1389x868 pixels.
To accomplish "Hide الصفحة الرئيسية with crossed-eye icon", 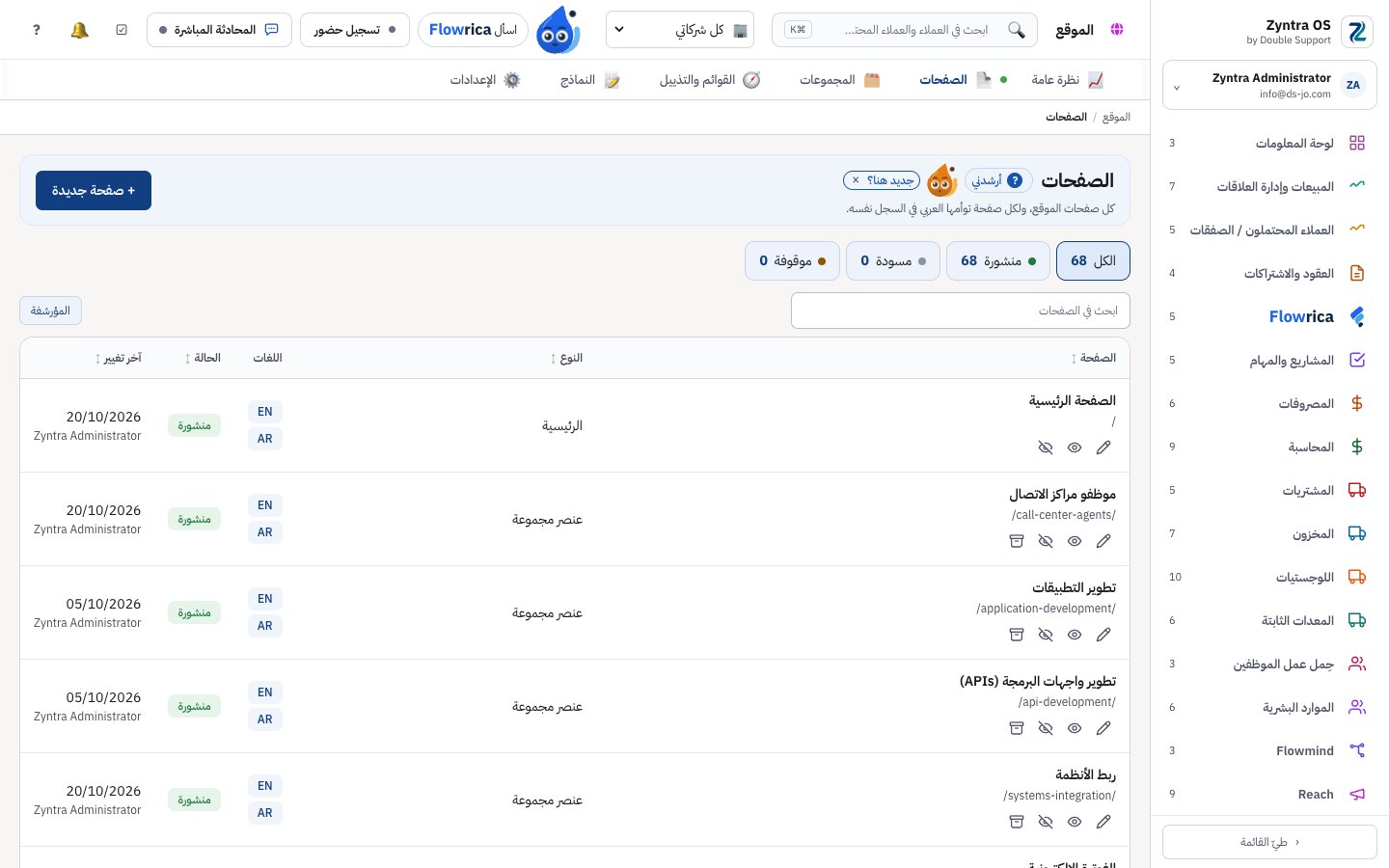I will 1046,448.
